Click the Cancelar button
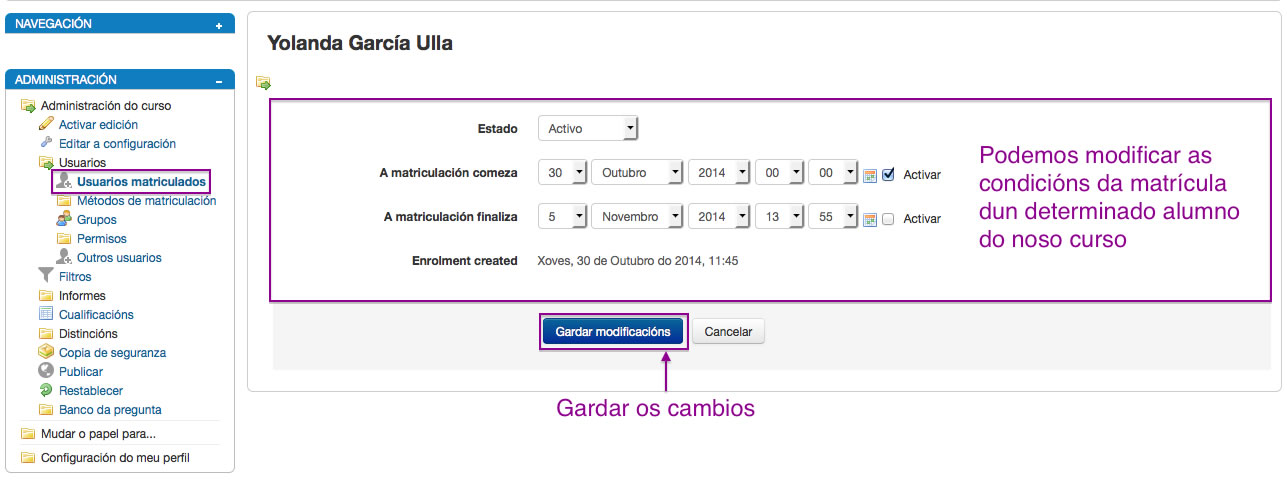 [x=728, y=331]
